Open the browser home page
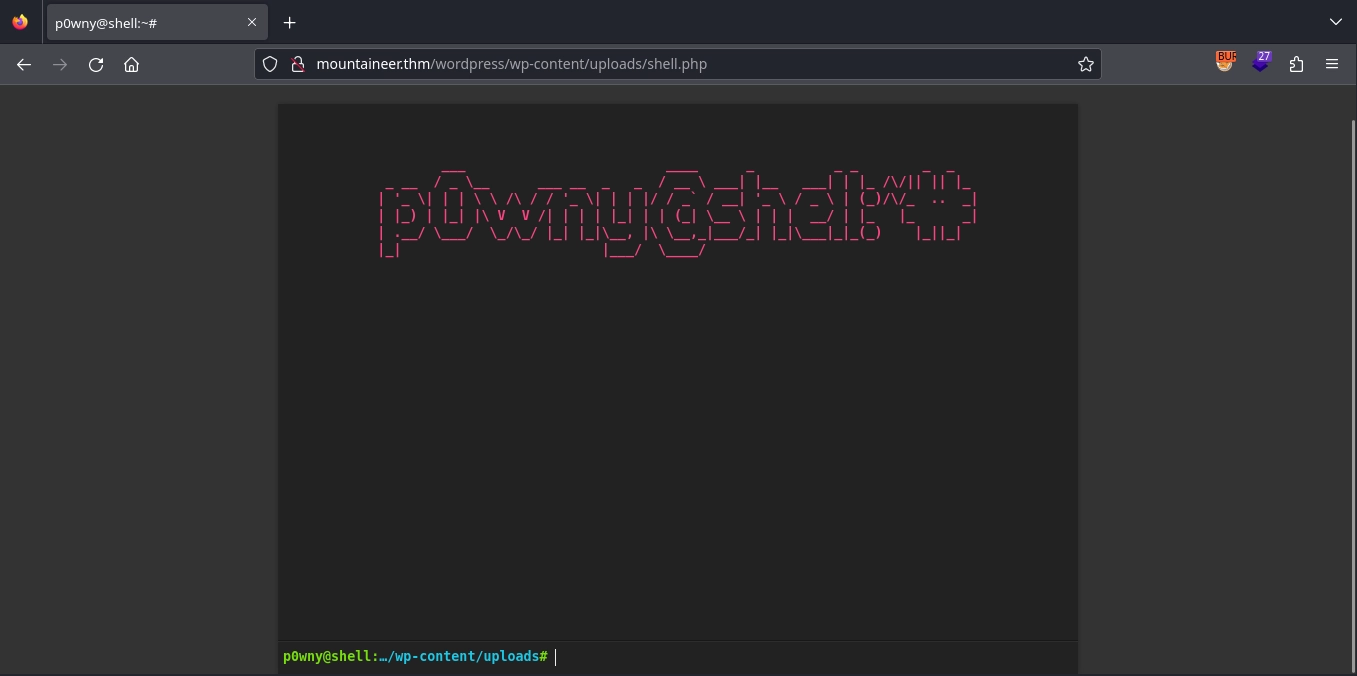This screenshot has width=1357, height=676. (131, 64)
